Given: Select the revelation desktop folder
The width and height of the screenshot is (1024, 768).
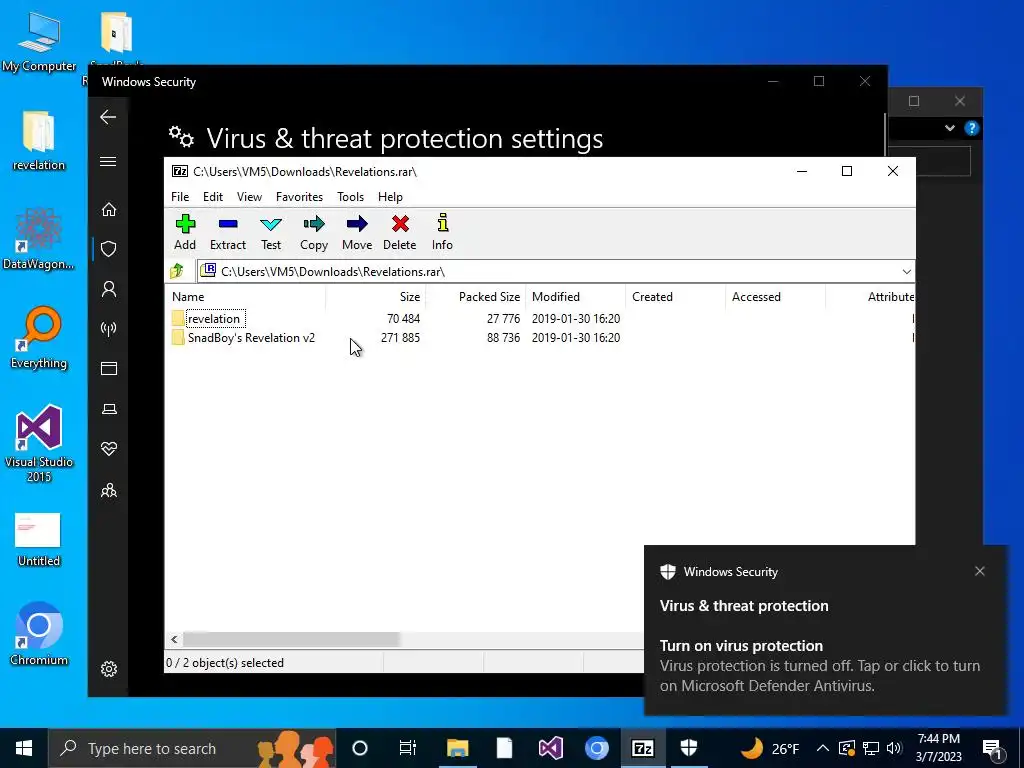Looking at the screenshot, I should 39,140.
